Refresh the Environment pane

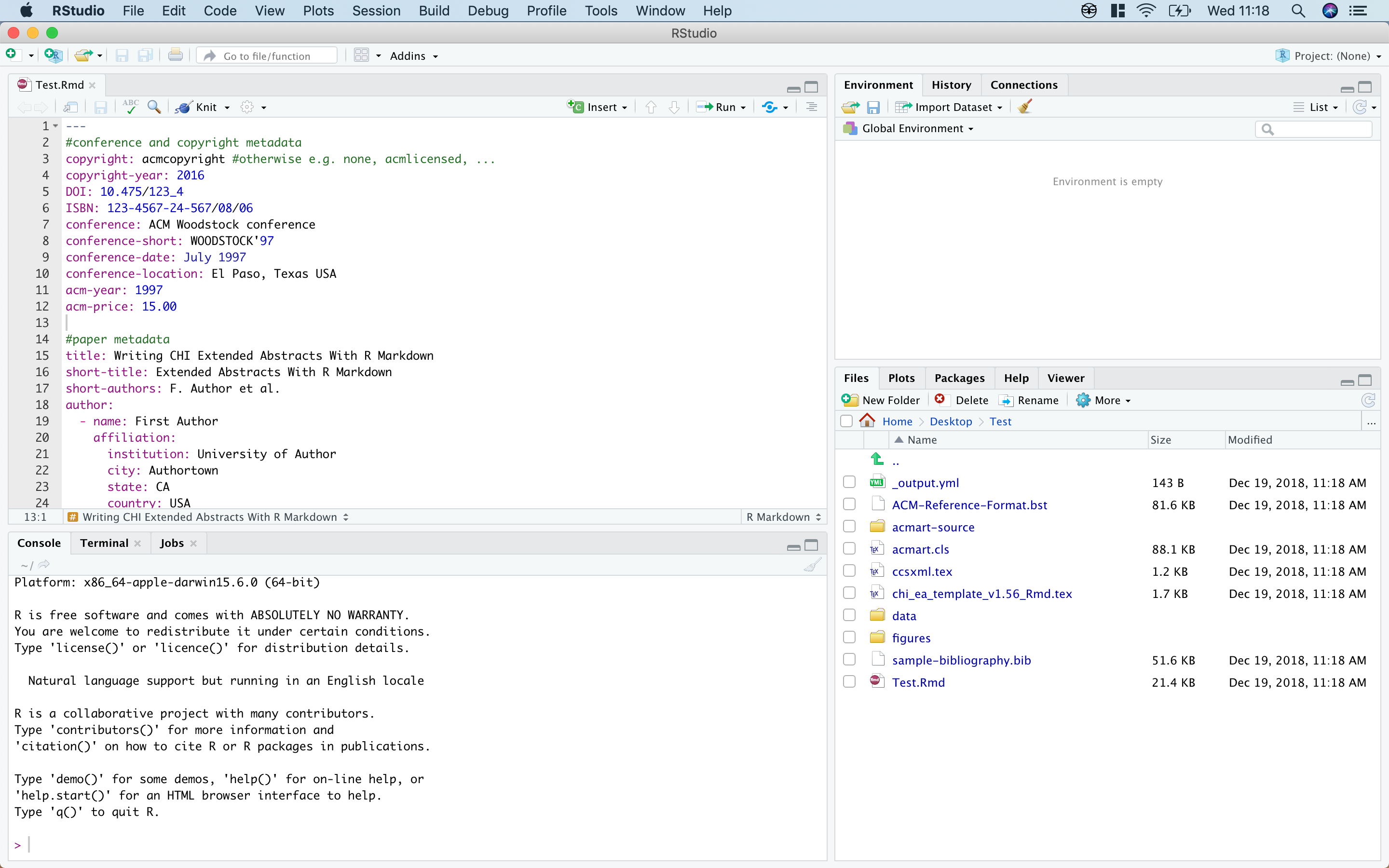(x=1360, y=107)
